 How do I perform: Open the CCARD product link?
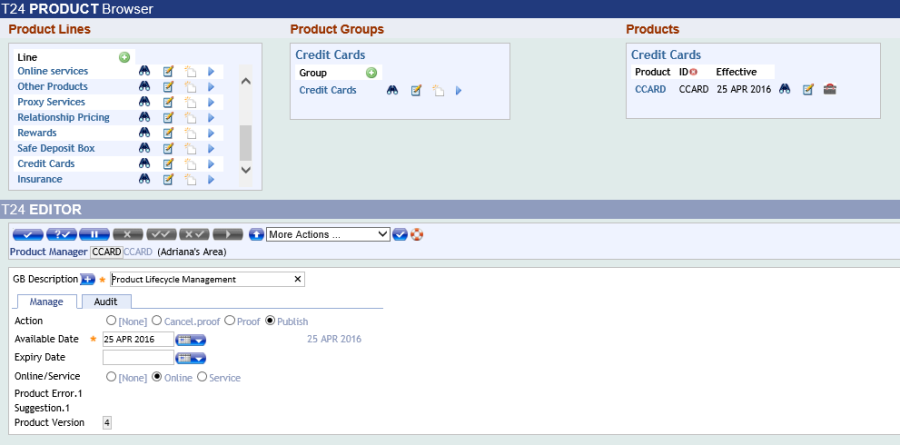tap(650, 90)
